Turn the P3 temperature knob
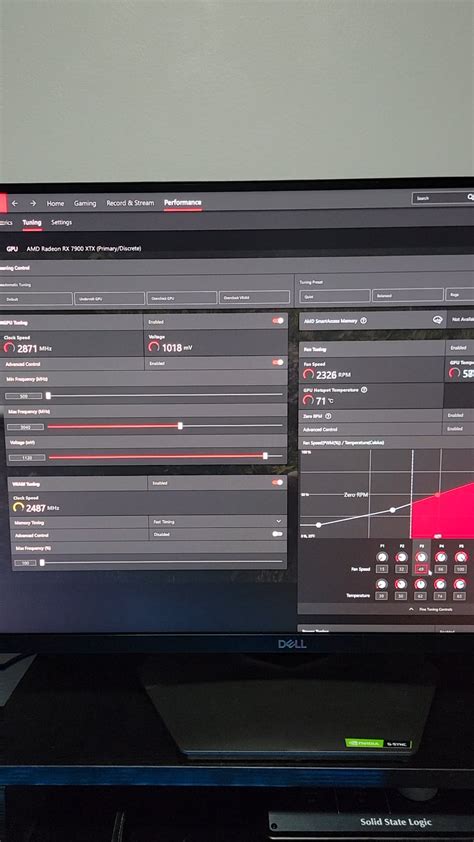 (x=421, y=584)
